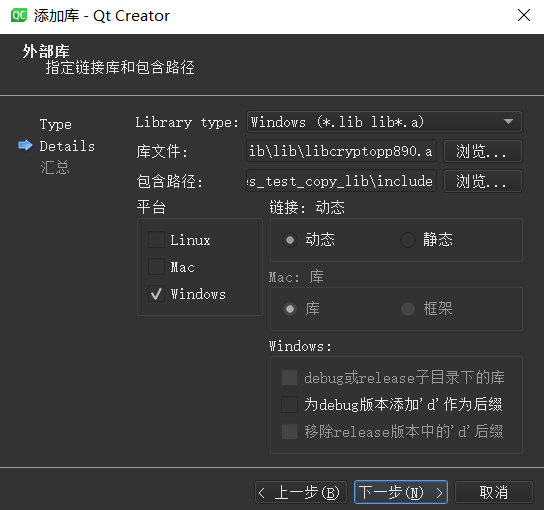This screenshot has width=544, height=510.
Task: Open the Library type dropdown arrow
Action: pyautogui.click(x=508, y=121)
